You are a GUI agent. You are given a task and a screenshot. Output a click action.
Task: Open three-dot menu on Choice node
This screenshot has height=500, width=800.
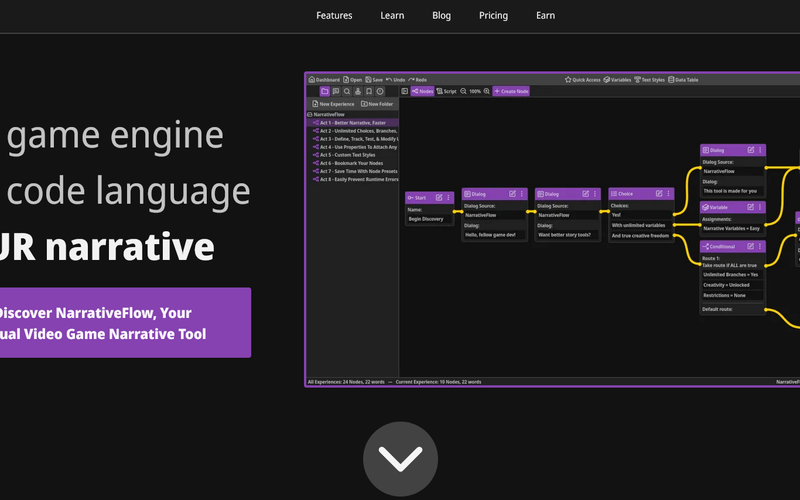pos(668,194)
